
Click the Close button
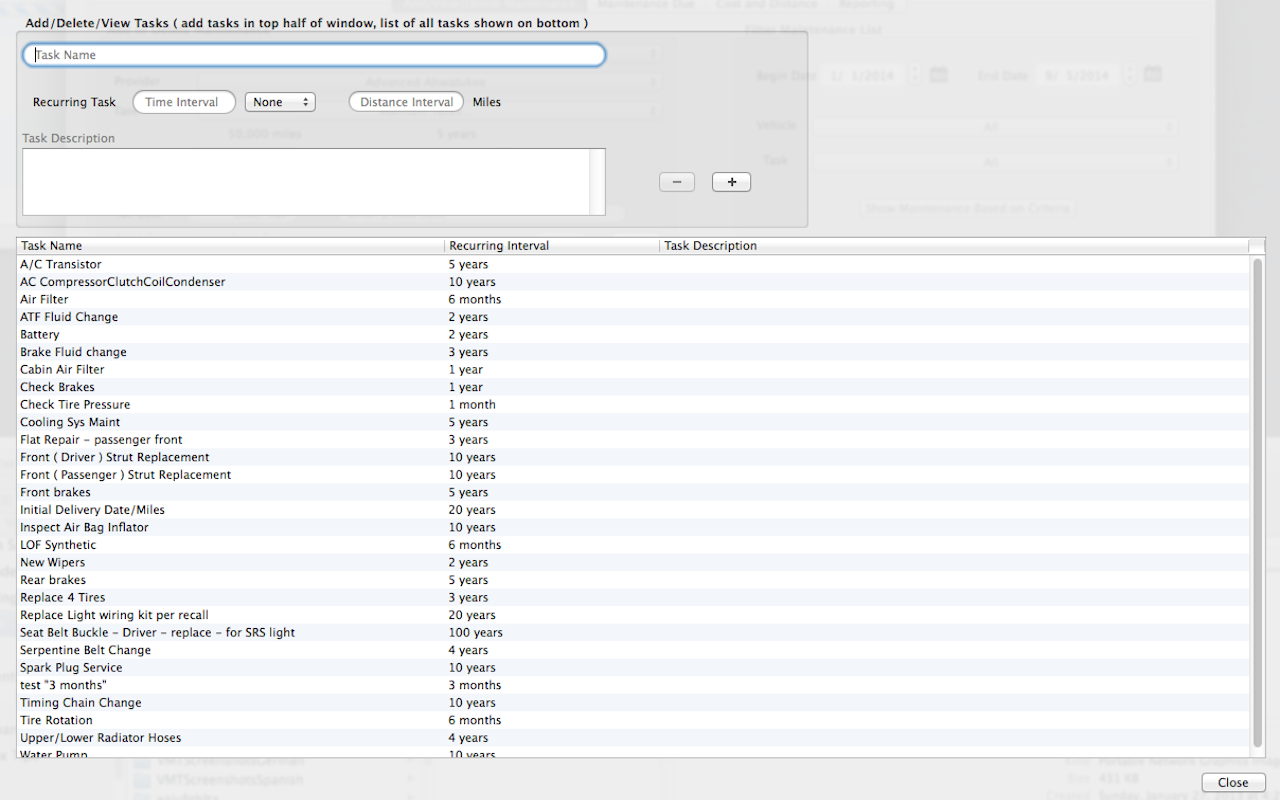coord(1232,782)
